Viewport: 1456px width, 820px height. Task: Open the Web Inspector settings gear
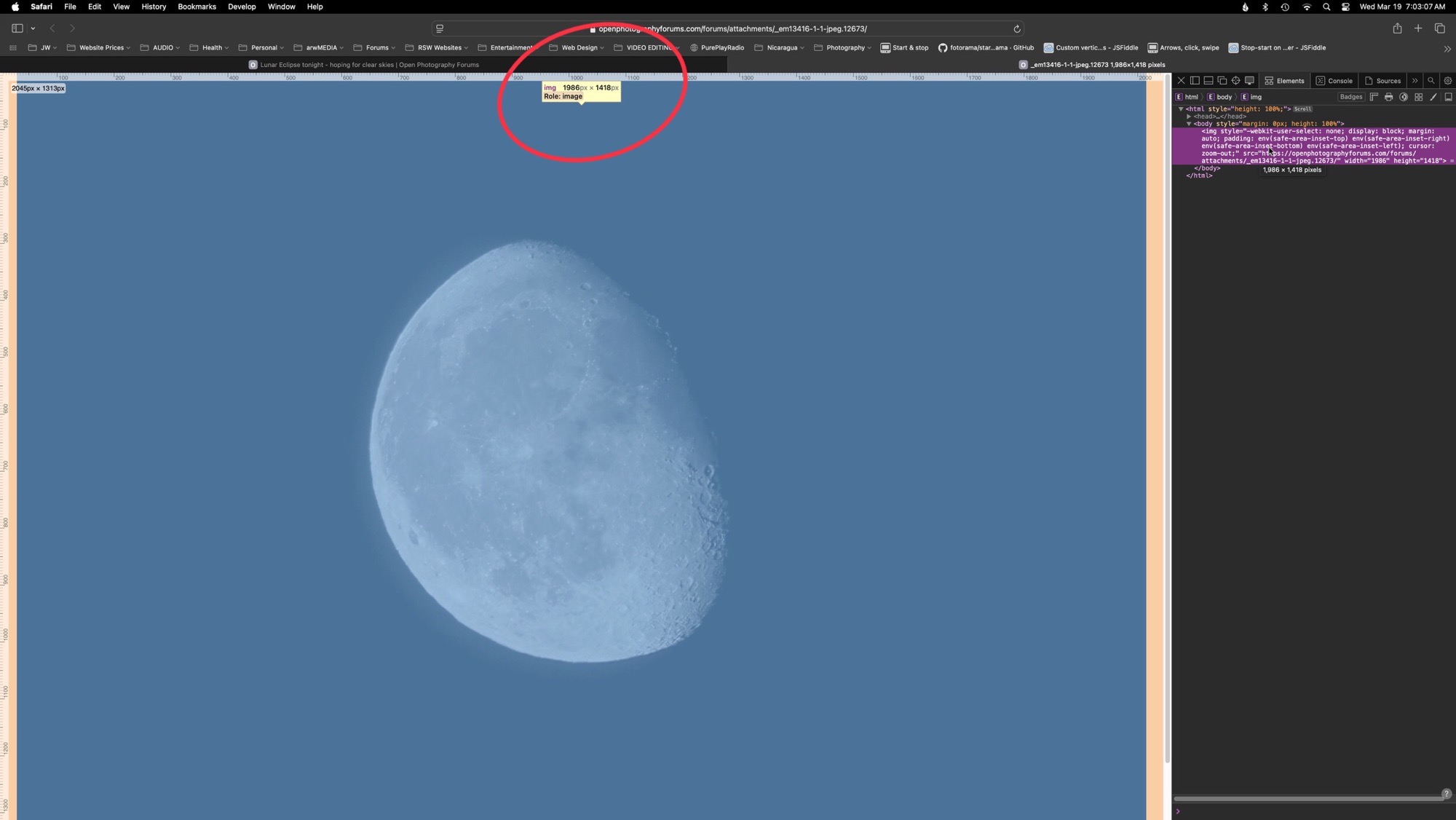1447,81
